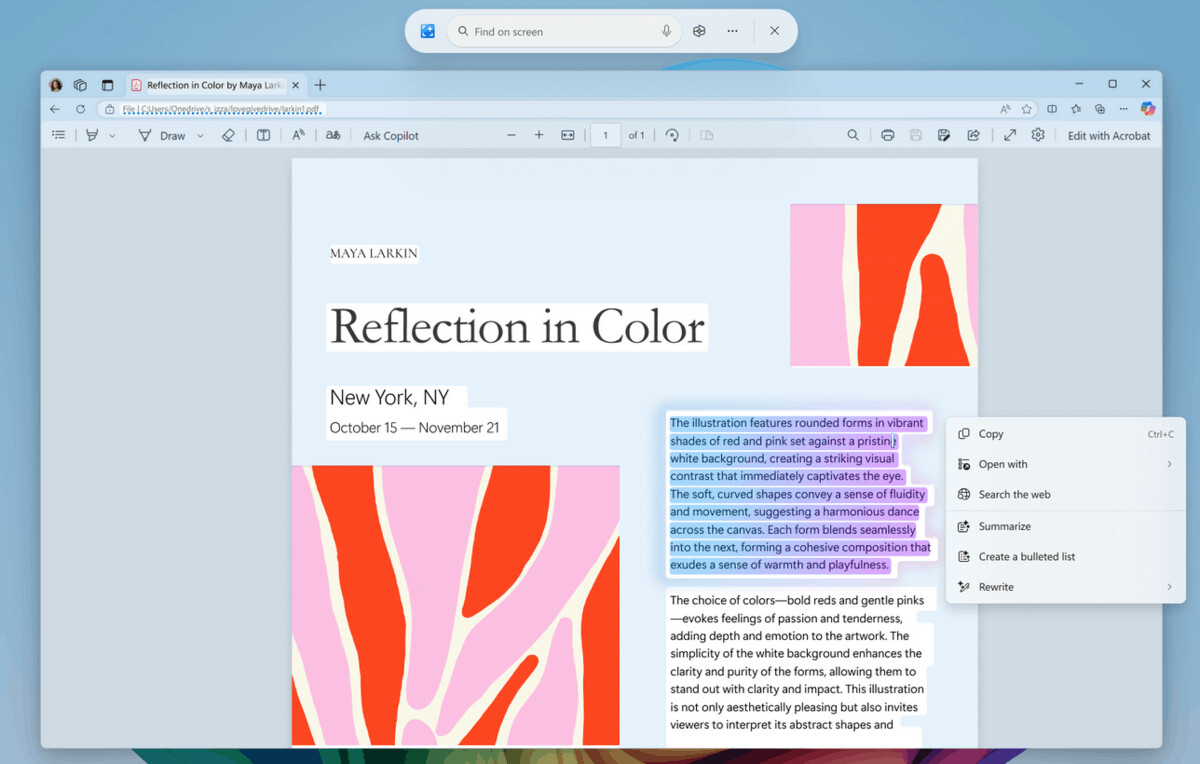Viewport: 1200px width, 764px height.
Task: Click the address bar file path
Action: [223, 109]
